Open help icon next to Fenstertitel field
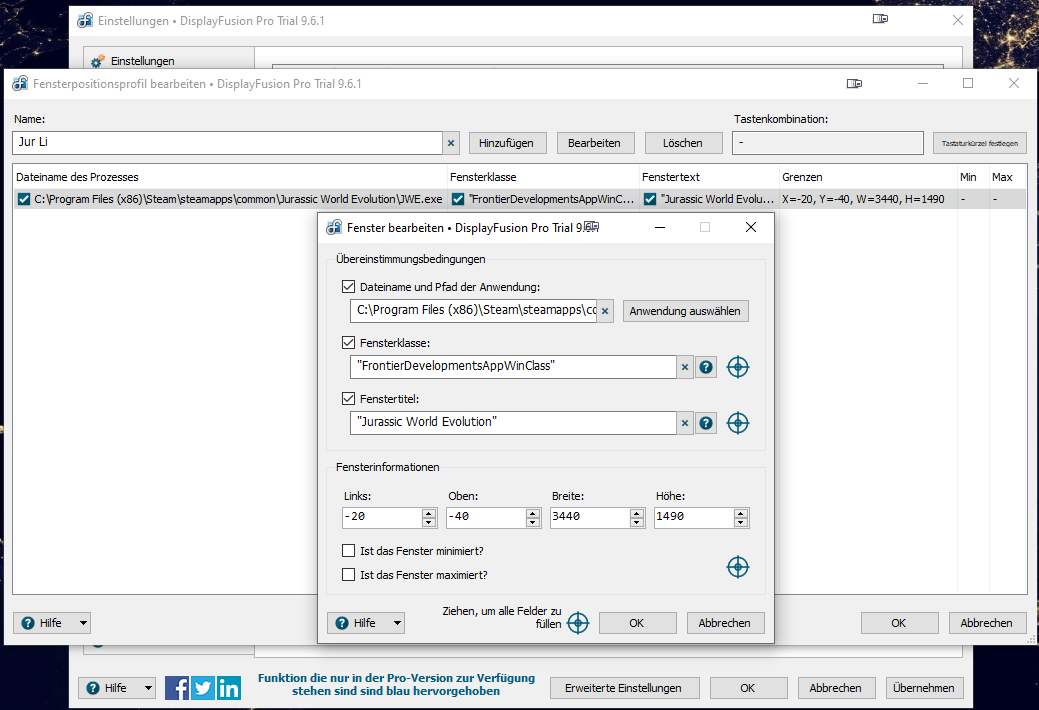Viewport: 1039px width, 710px height. [706, 423]
